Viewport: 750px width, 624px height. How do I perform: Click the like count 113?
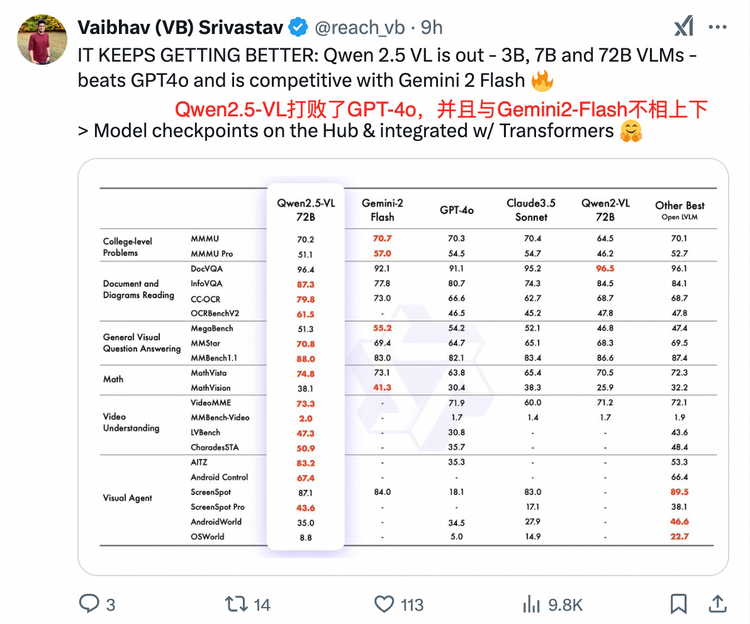click(412, 605)
